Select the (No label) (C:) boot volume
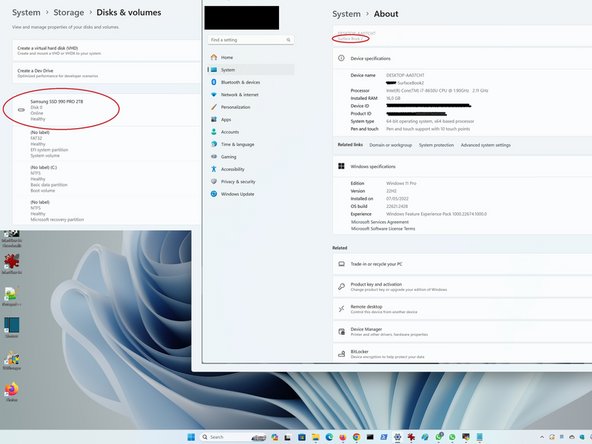Image resolution: width=592 pixels, height=444 pixels. click(x=106, y=179)
